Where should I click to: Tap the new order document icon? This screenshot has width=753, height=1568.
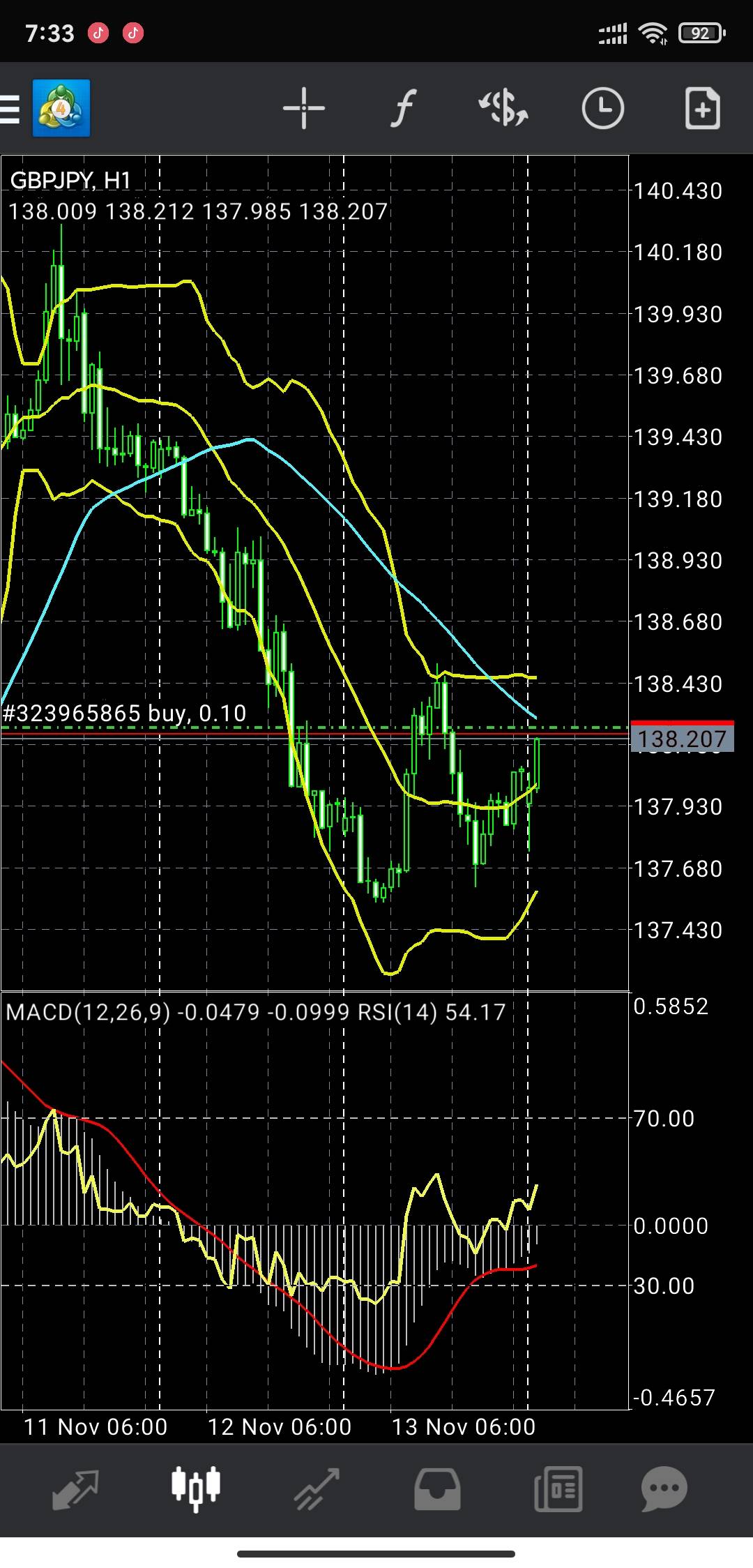(702, 108)
